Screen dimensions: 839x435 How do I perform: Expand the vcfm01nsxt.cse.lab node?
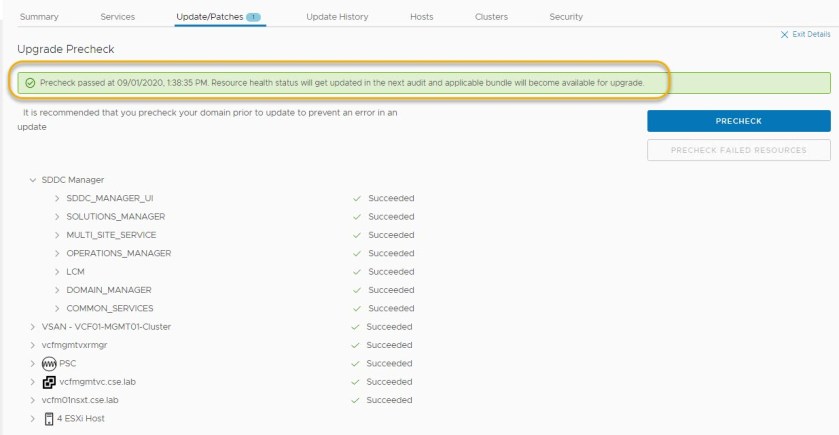[x=33, y=400]
